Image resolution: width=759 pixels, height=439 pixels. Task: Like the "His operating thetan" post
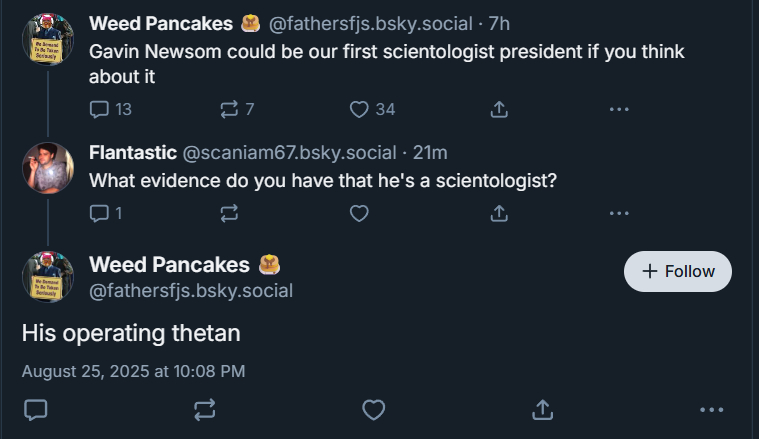(x=374, y=409)
